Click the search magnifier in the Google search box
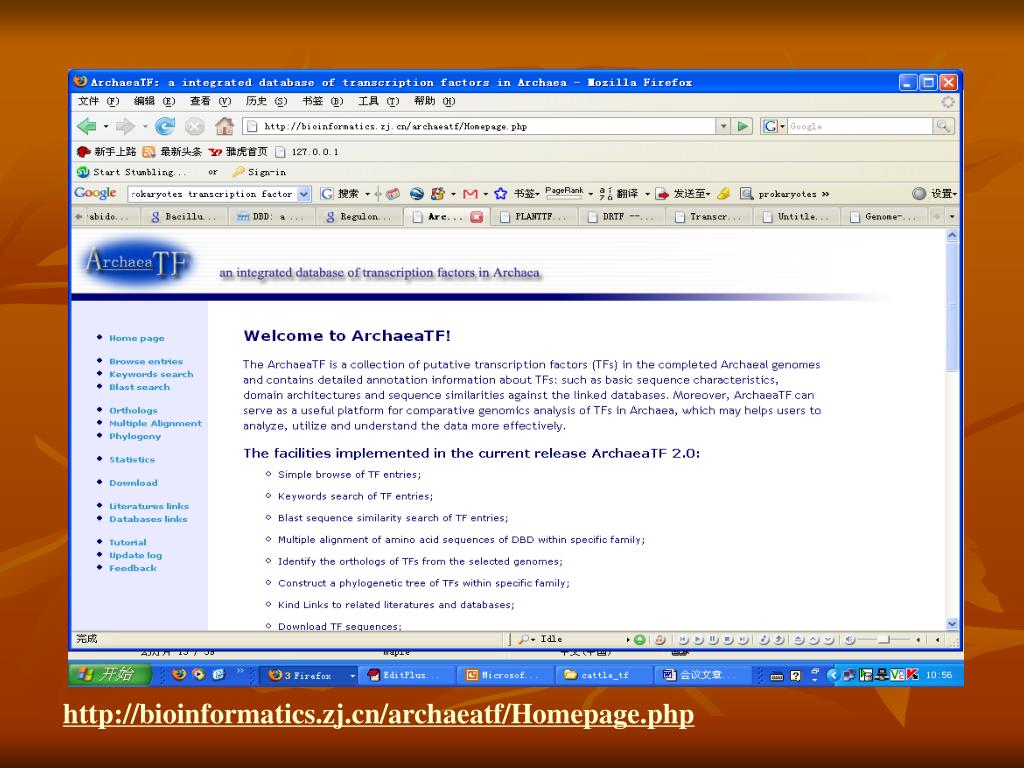 943,126
